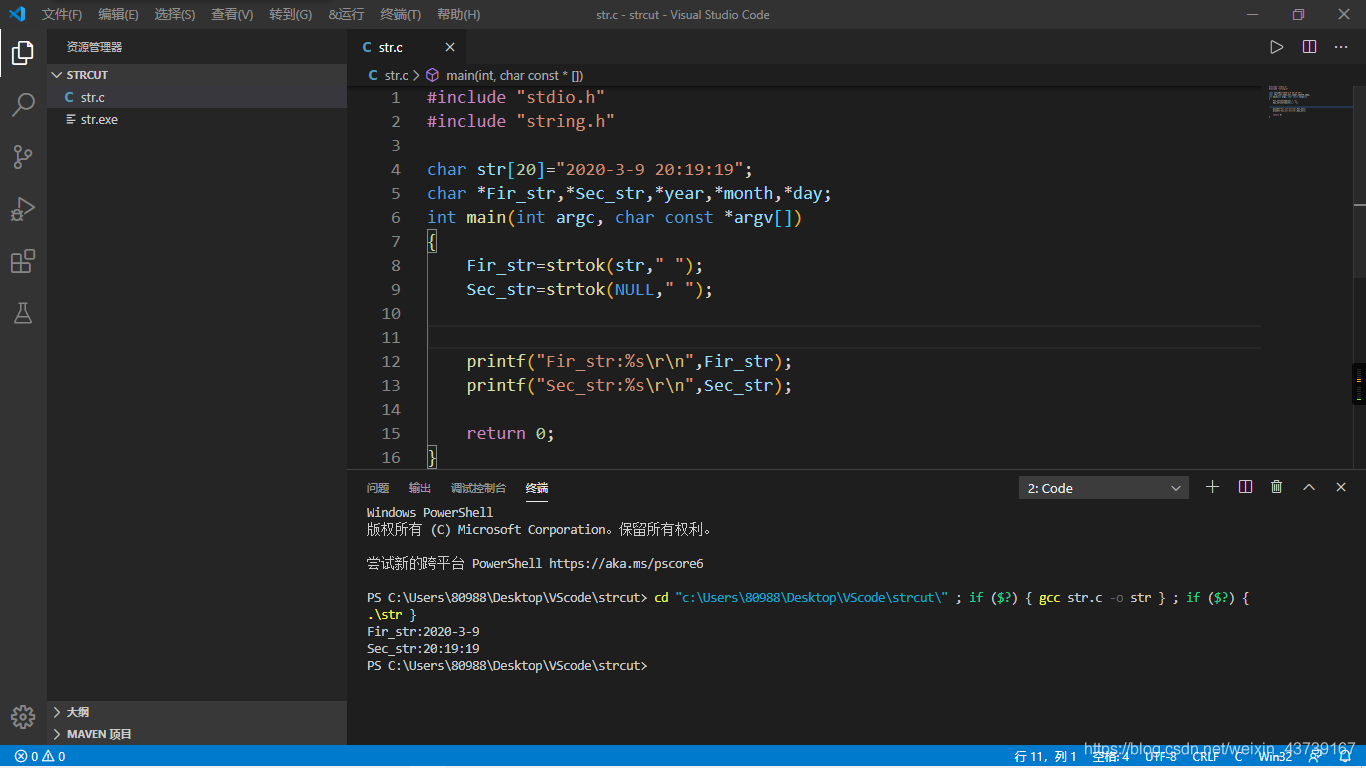Click the 行 11, 列 1 cursor position
This screenshot has width=1366, height=768.
[1046, 757]
